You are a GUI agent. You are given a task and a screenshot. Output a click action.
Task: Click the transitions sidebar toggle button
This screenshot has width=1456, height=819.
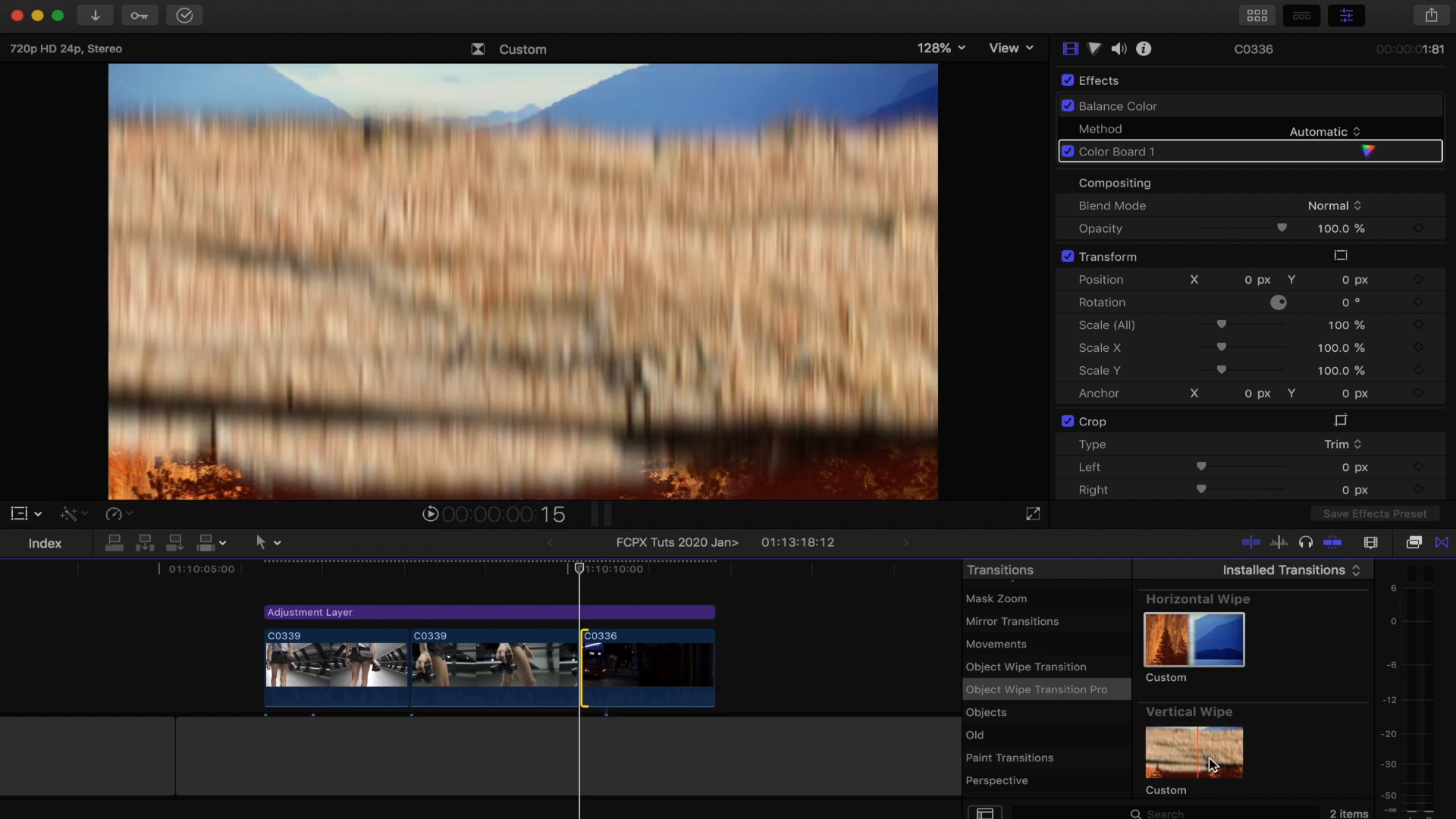[x=984, y=813]
